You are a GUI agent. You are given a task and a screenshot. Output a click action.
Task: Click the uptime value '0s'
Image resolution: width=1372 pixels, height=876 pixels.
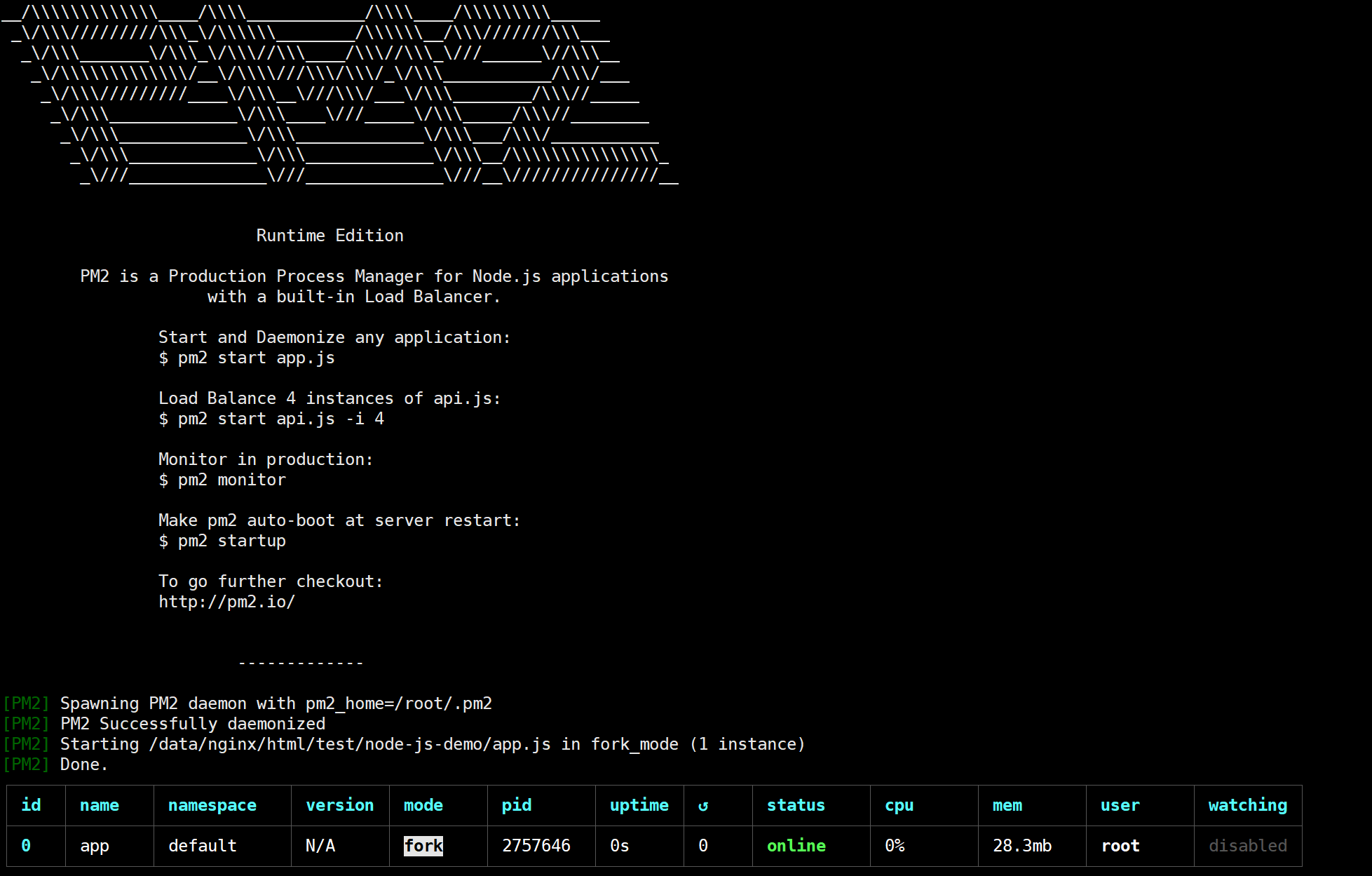point(620,846)
